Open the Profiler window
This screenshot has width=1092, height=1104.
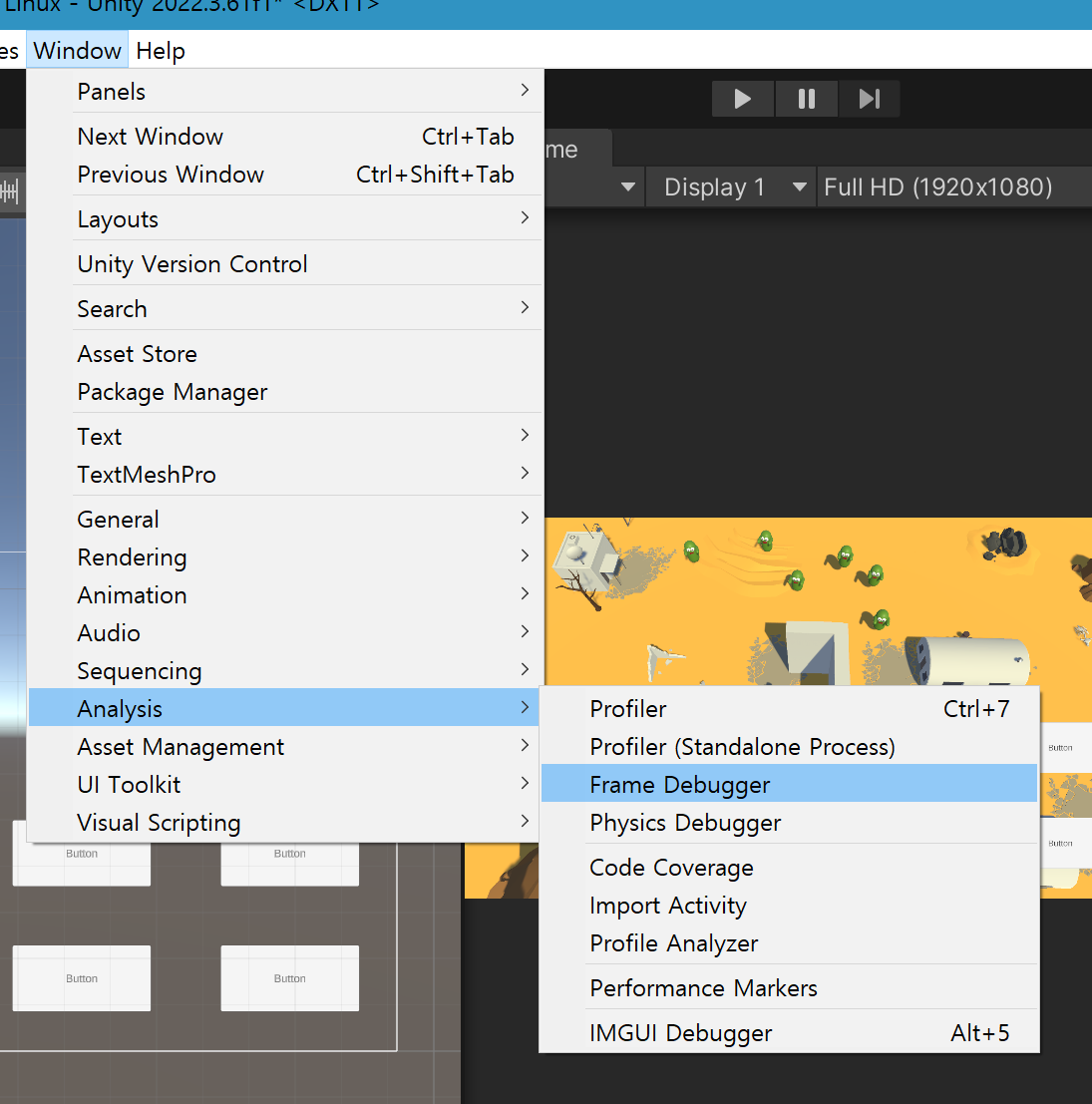click(x=789, y=709)
